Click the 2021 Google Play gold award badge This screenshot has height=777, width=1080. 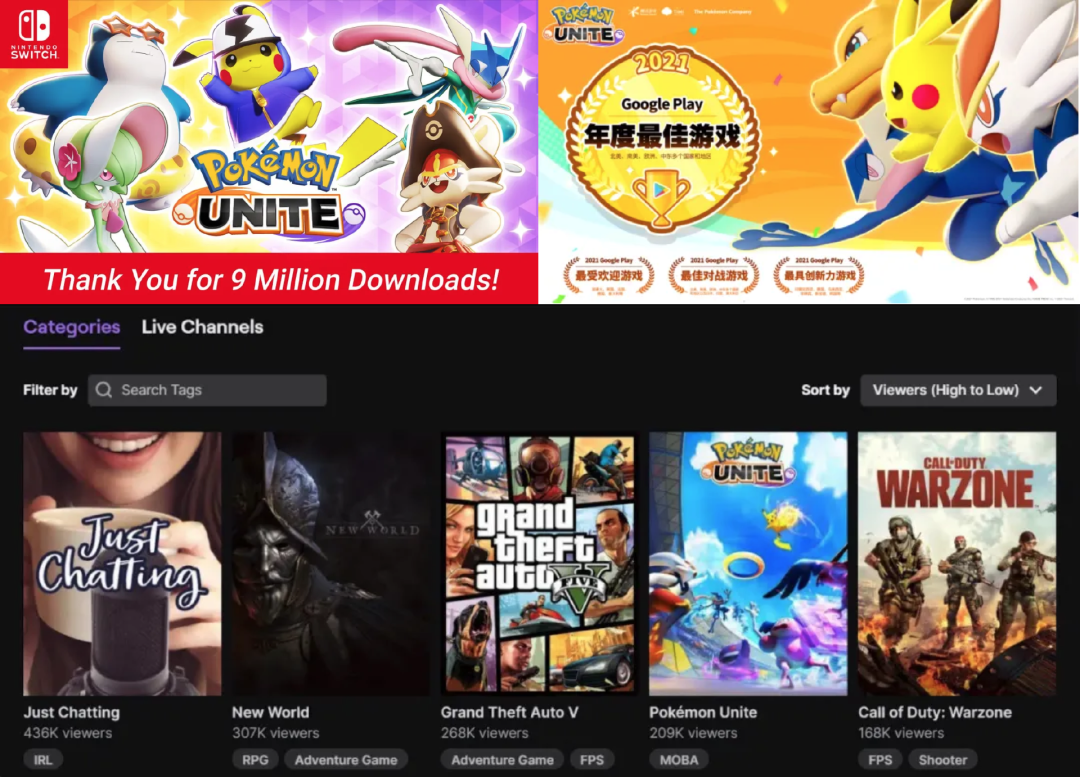661,139
